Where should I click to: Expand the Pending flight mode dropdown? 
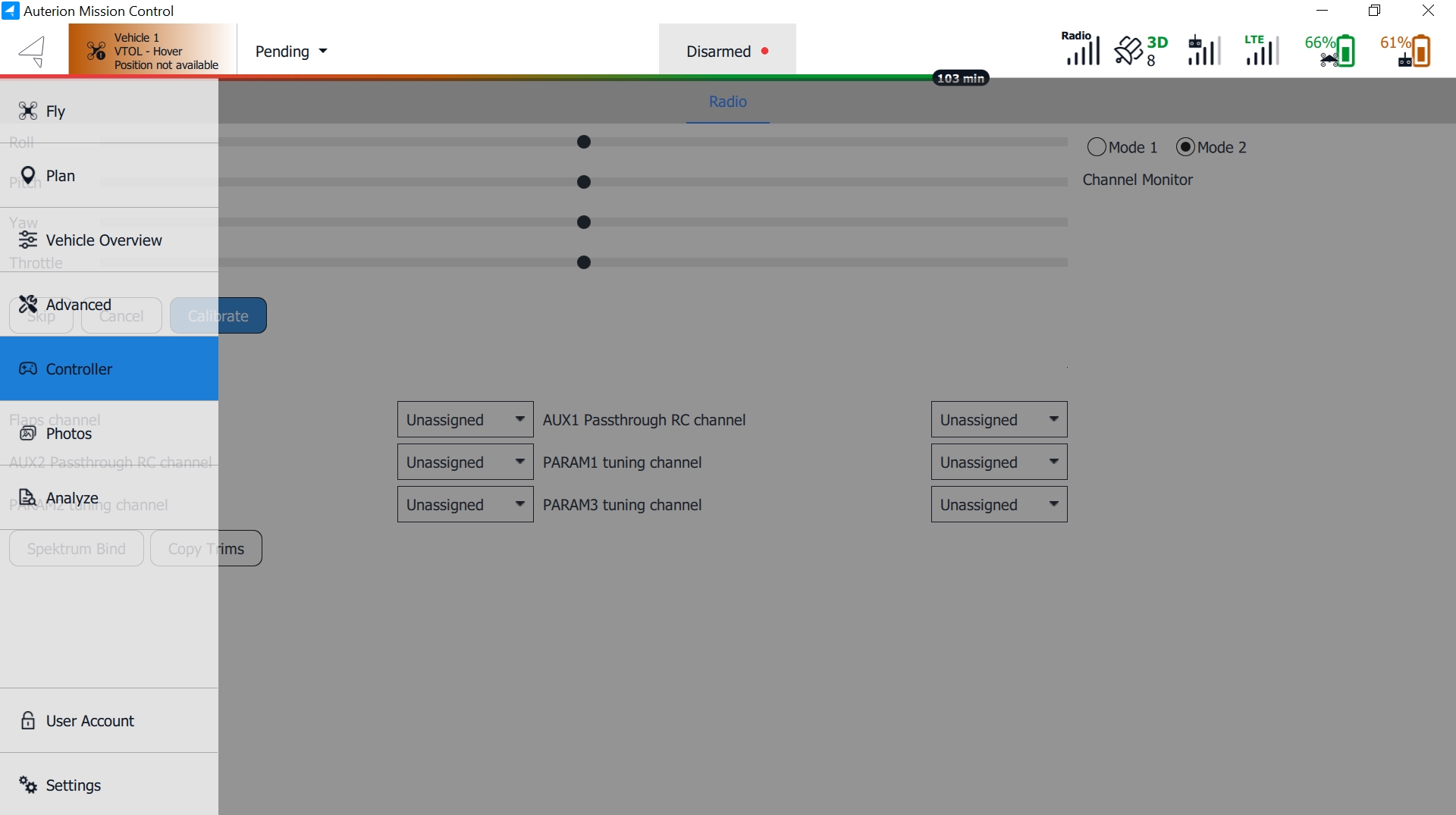pos(291,52)
